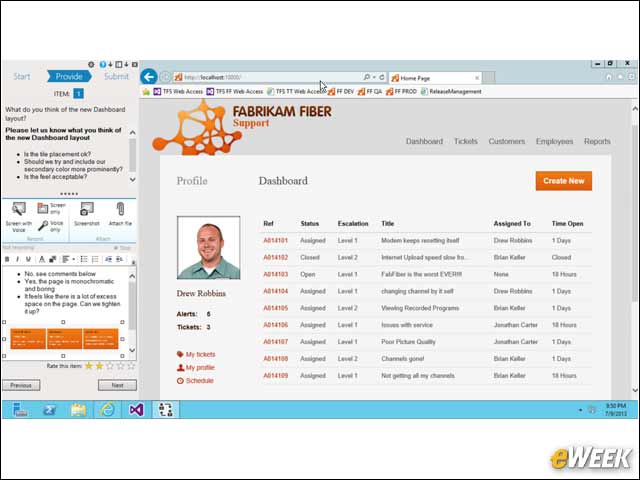
Task: Open PowerShell icon on the taskbar
Action: (x=49, y=409)
